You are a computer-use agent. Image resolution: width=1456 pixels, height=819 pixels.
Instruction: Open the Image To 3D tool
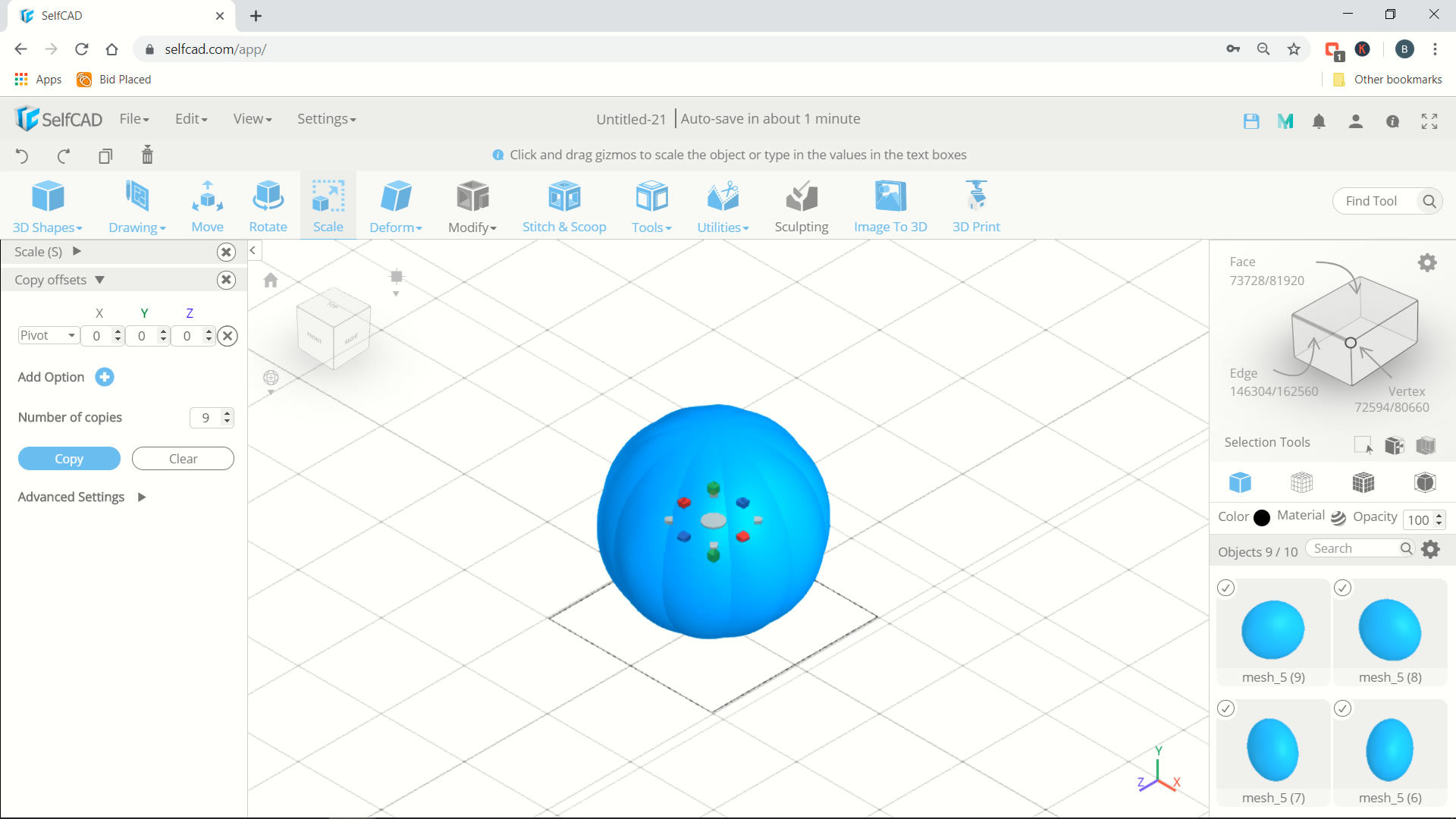tap(890, 206)
